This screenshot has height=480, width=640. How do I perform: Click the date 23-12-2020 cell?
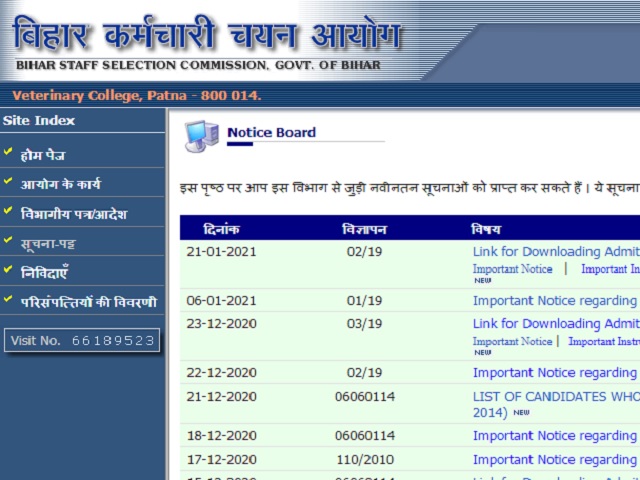(x=221, y=324)
